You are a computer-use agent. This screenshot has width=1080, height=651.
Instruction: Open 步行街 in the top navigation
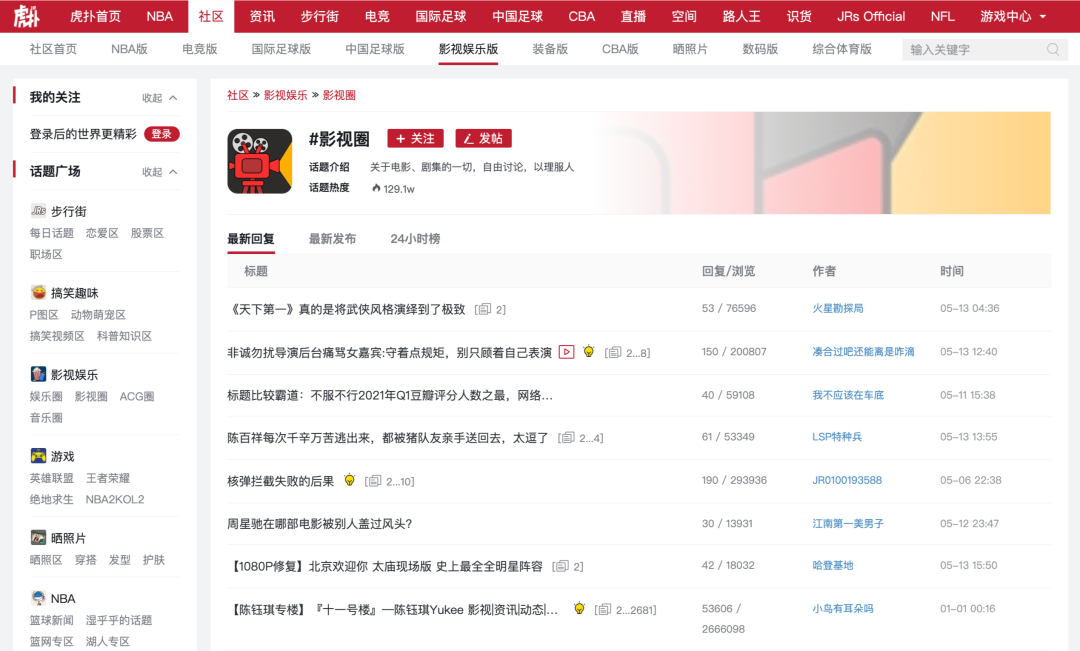tap(320, 17)
